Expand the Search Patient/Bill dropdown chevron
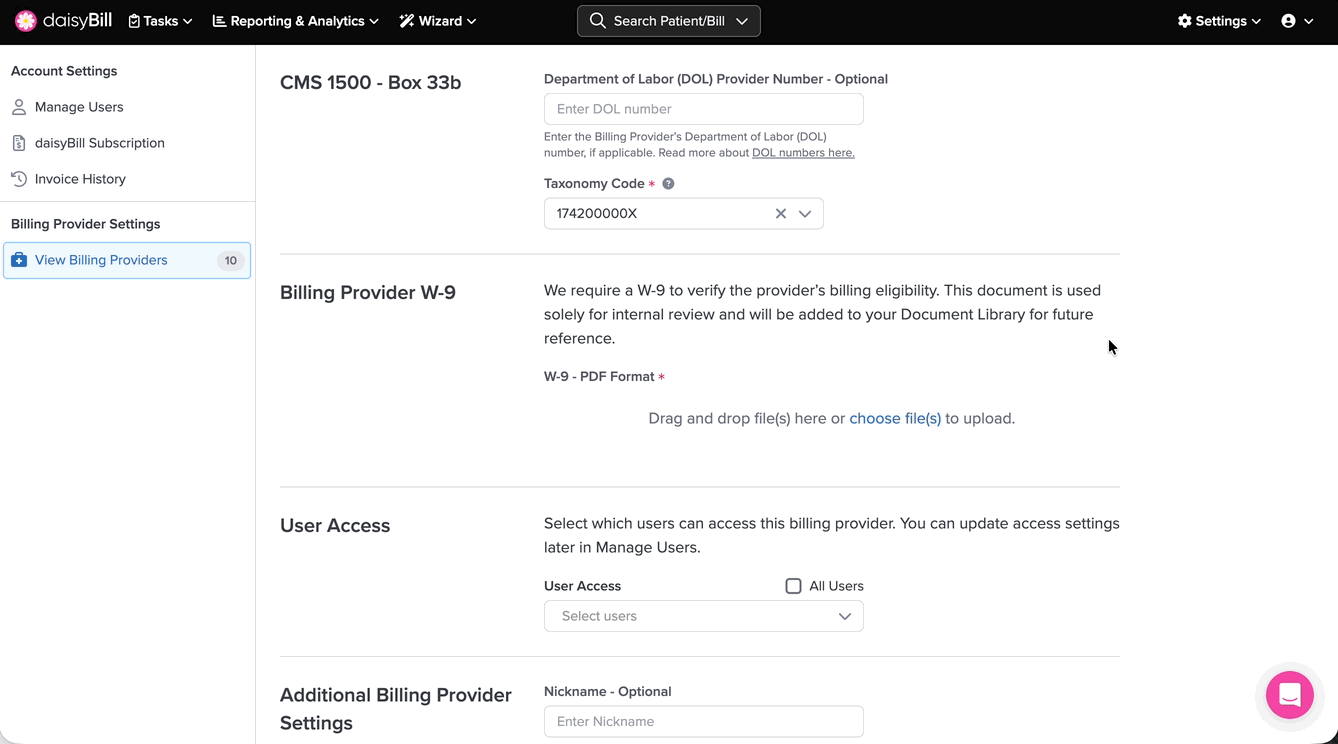The width and height of the screenshot is (1338, 744). (x=742, y=21)
